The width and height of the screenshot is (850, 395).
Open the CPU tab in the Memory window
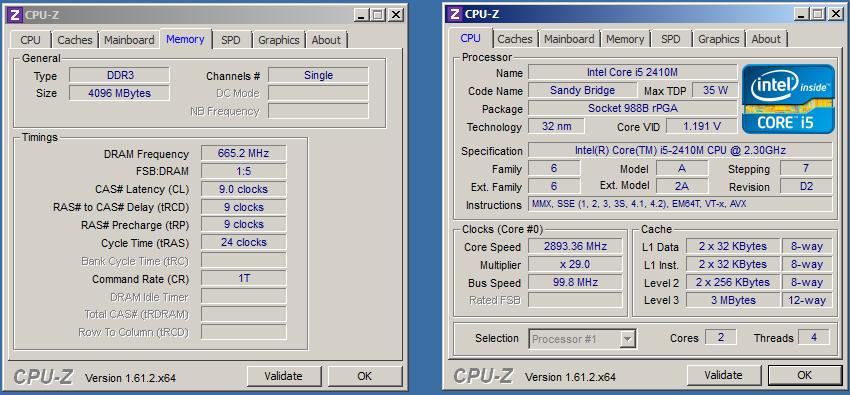tap(30, 40)
